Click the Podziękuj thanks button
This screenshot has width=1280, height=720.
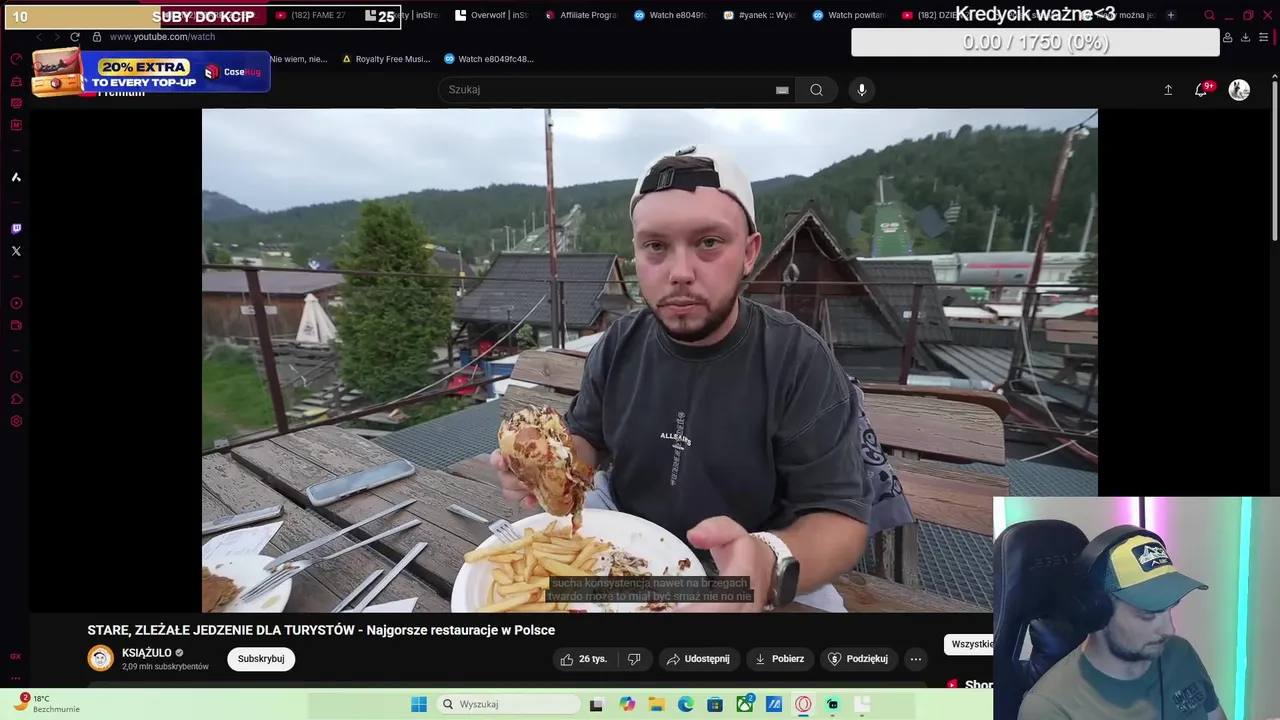pyautogui.click(x=858, y=659)
